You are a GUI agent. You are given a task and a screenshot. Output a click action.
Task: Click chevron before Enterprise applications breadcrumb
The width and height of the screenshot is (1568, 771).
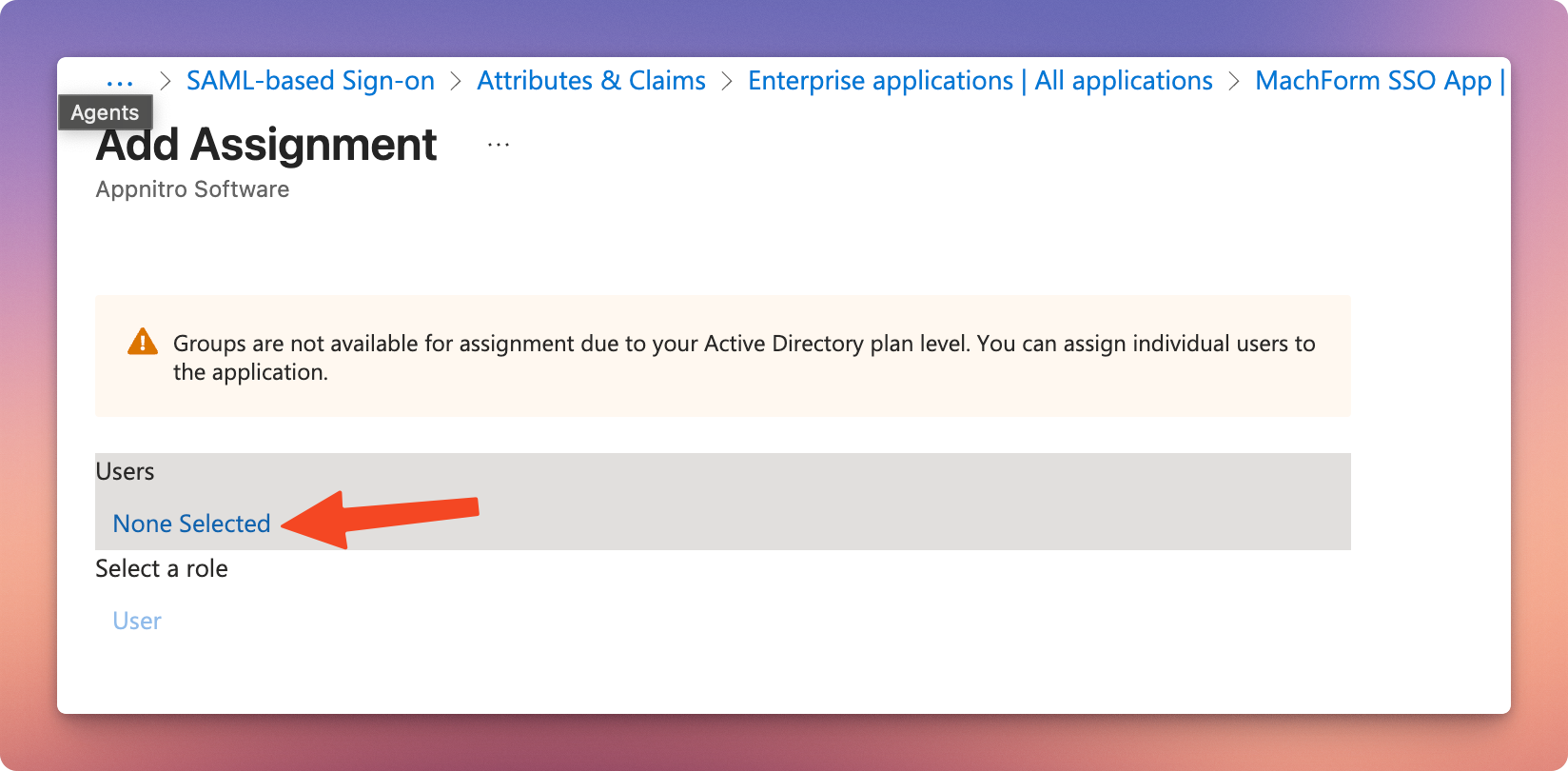pyautogui.click(x=727, y=81)
